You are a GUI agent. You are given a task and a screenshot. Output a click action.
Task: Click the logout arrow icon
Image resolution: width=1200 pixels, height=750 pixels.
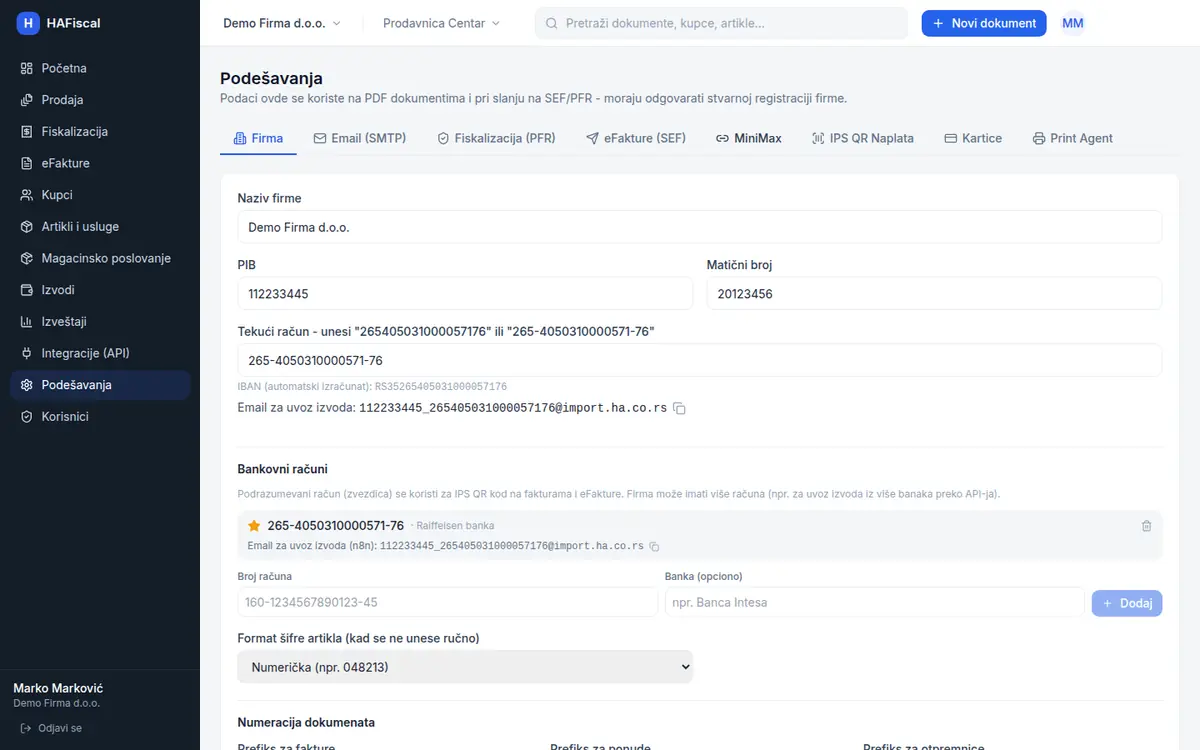point(26,728)
